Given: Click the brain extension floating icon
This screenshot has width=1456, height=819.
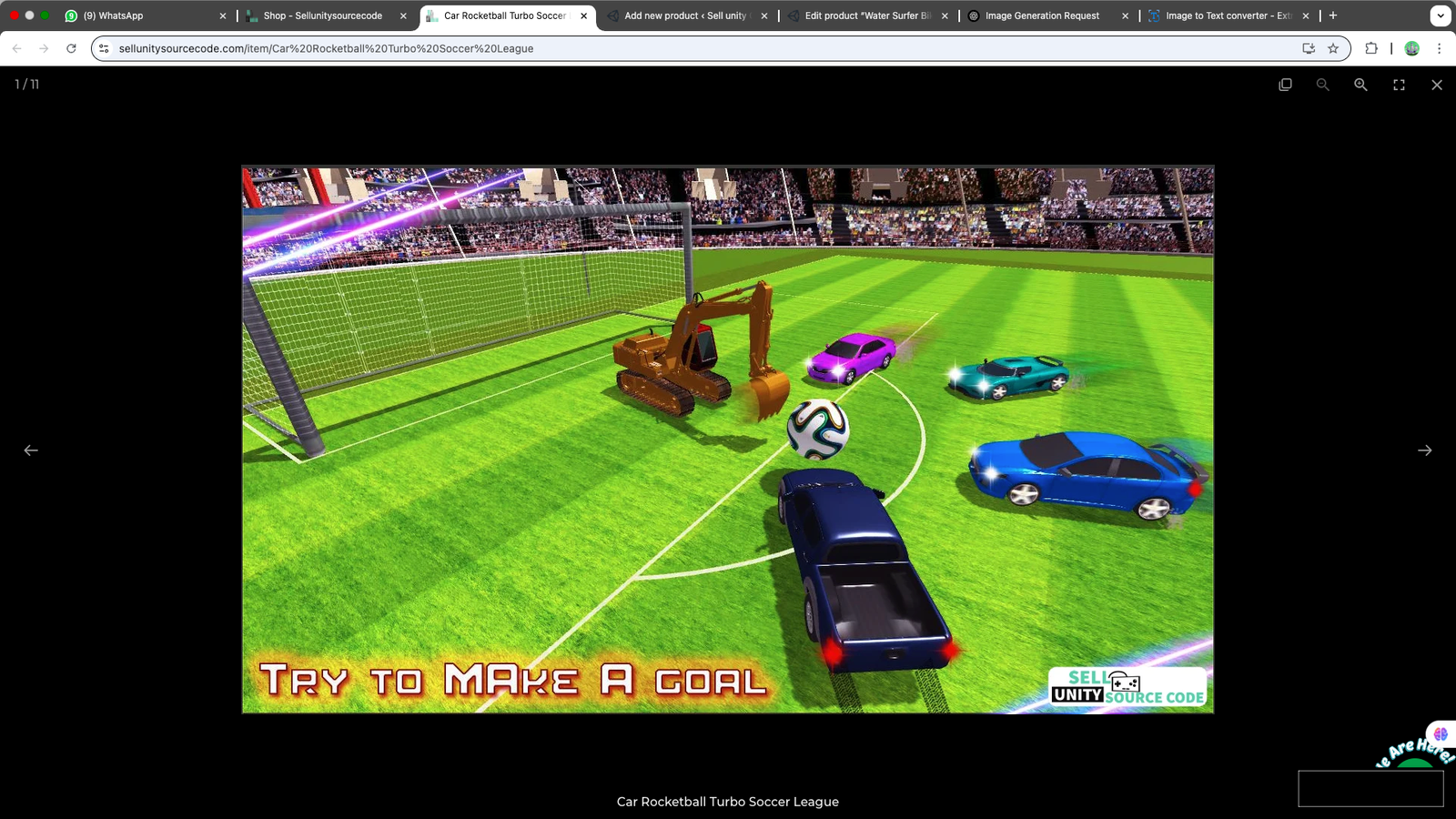Looking at the screenshot, I should 1441,733.
